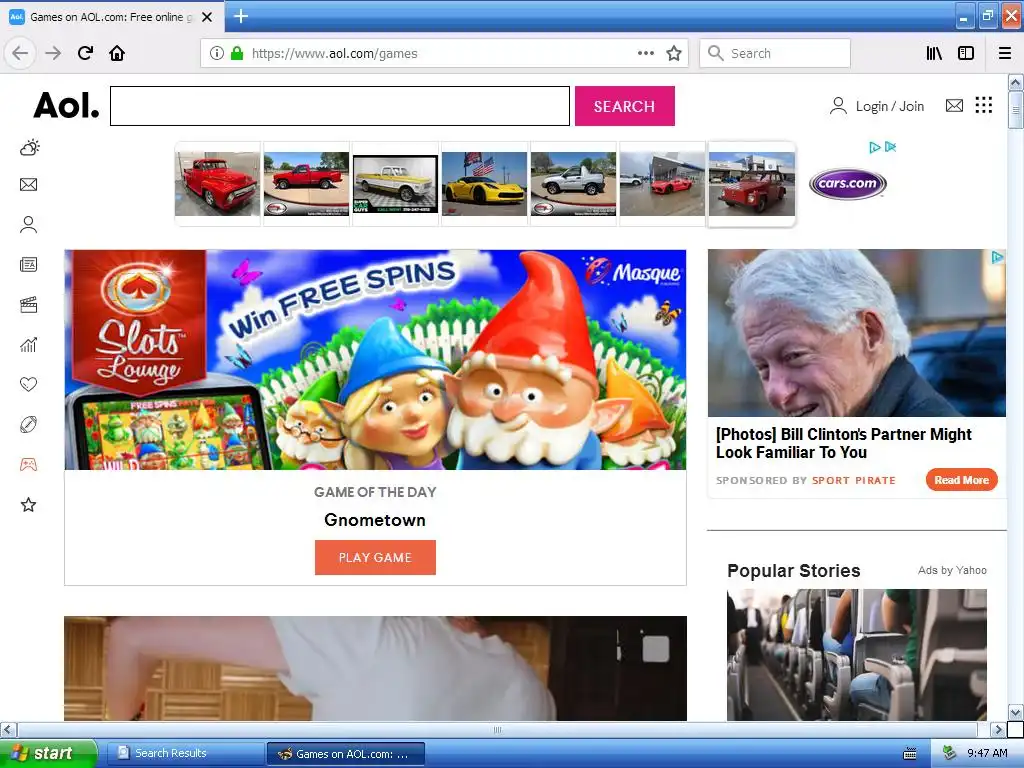This screenshot has width=1024, height=768.
Task: Open the yellow Corvette ad thumbnail
Action: [484, 184]
